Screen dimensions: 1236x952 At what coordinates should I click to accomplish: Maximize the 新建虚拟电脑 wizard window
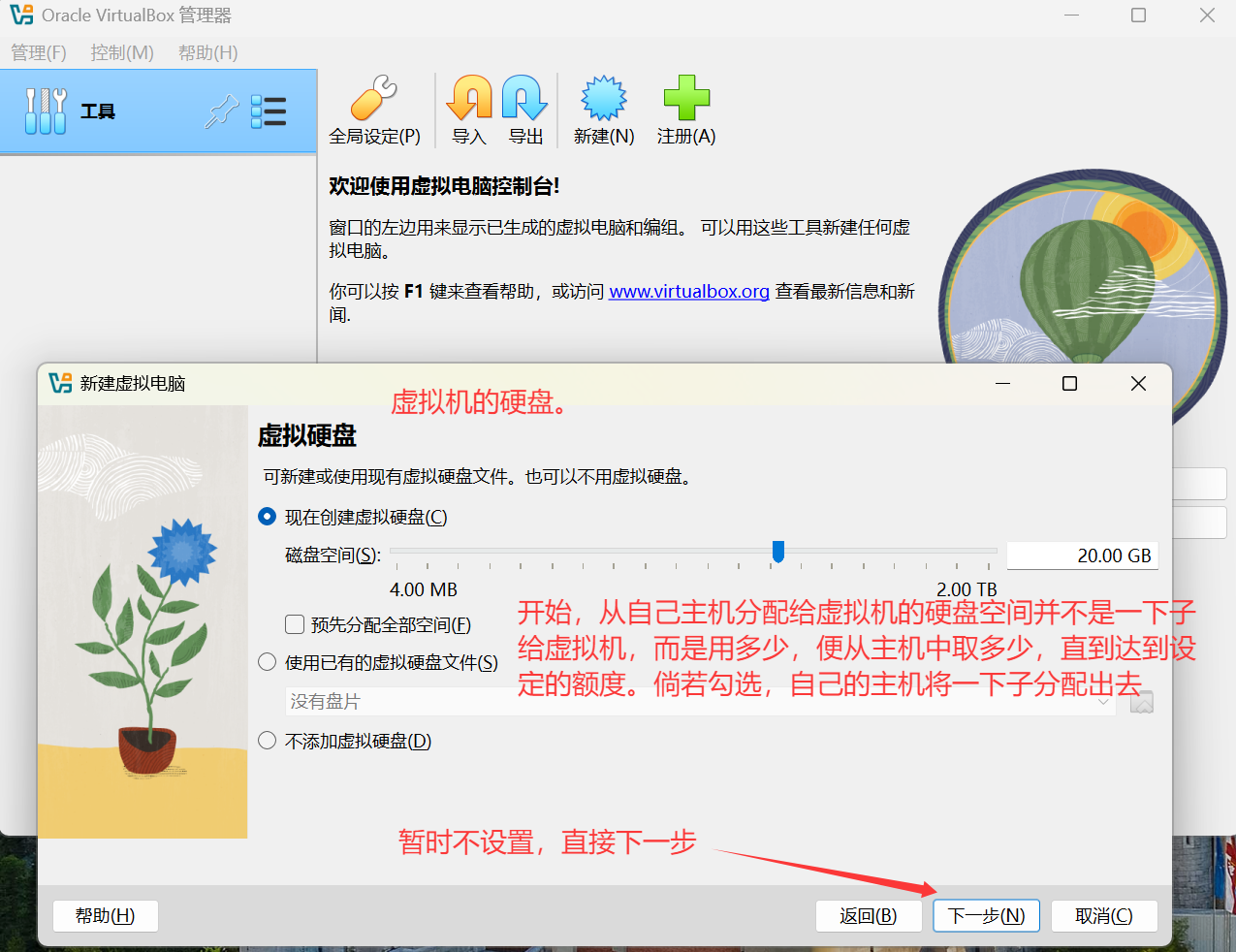pyautogui.click(x=1070, y=383)
